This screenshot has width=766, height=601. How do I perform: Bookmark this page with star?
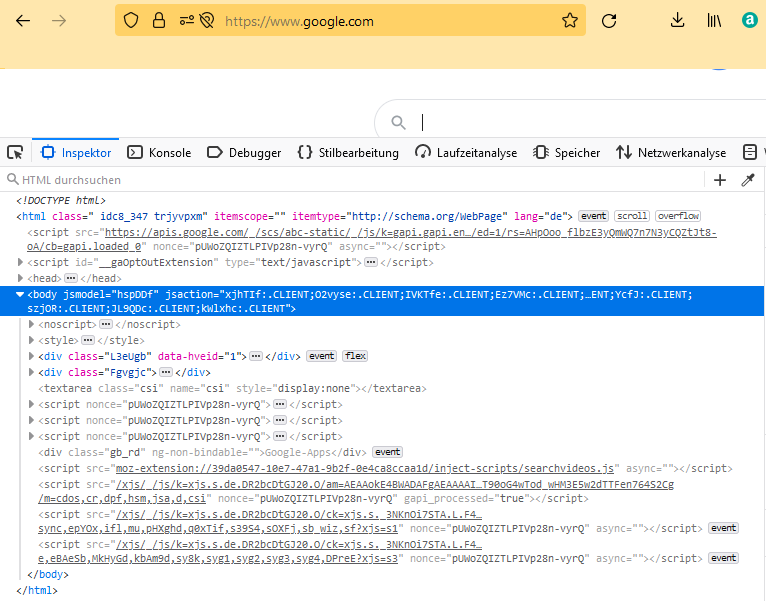570,21
